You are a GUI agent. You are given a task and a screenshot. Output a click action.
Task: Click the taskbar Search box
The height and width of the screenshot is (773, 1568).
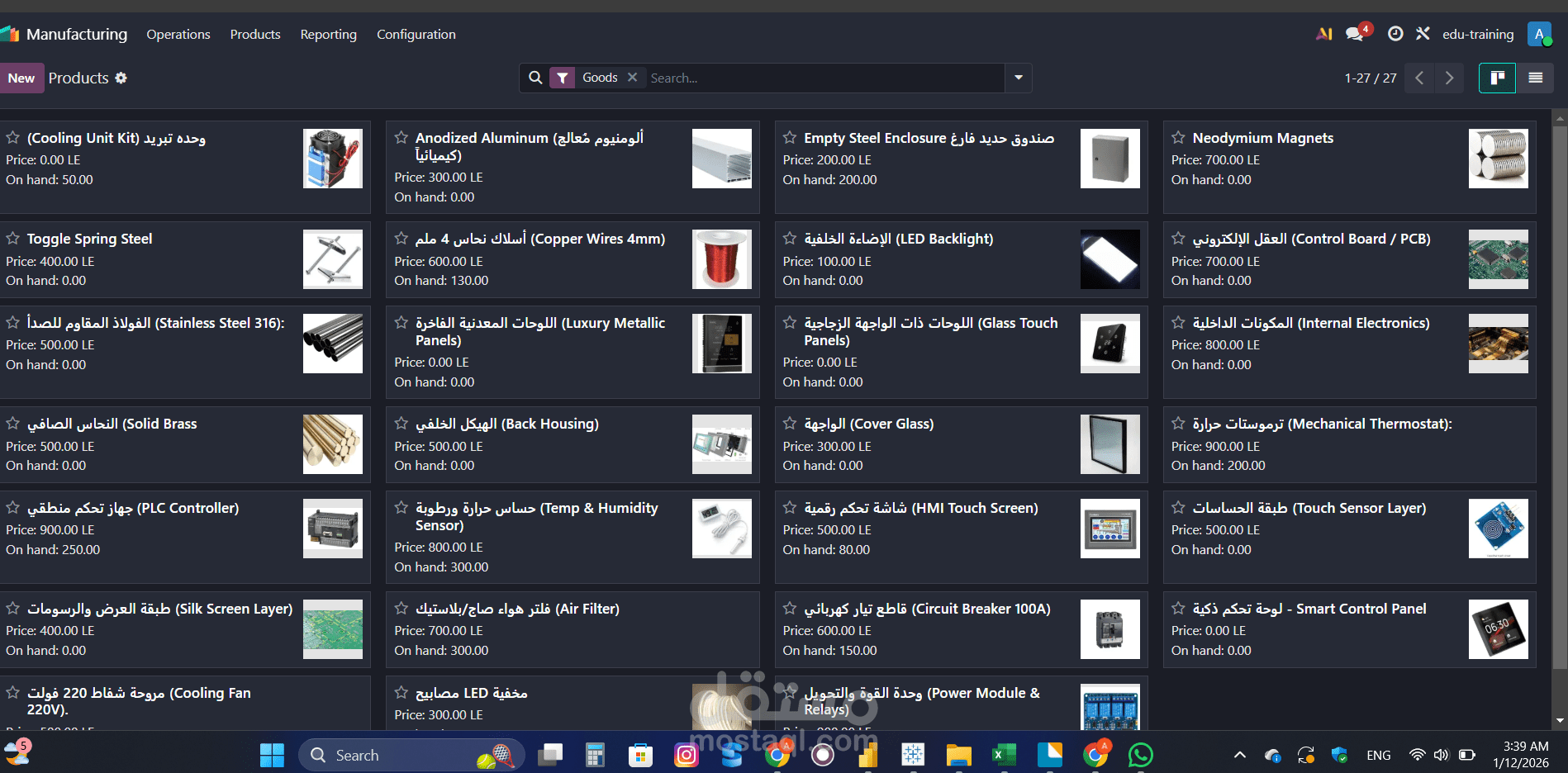411,755
